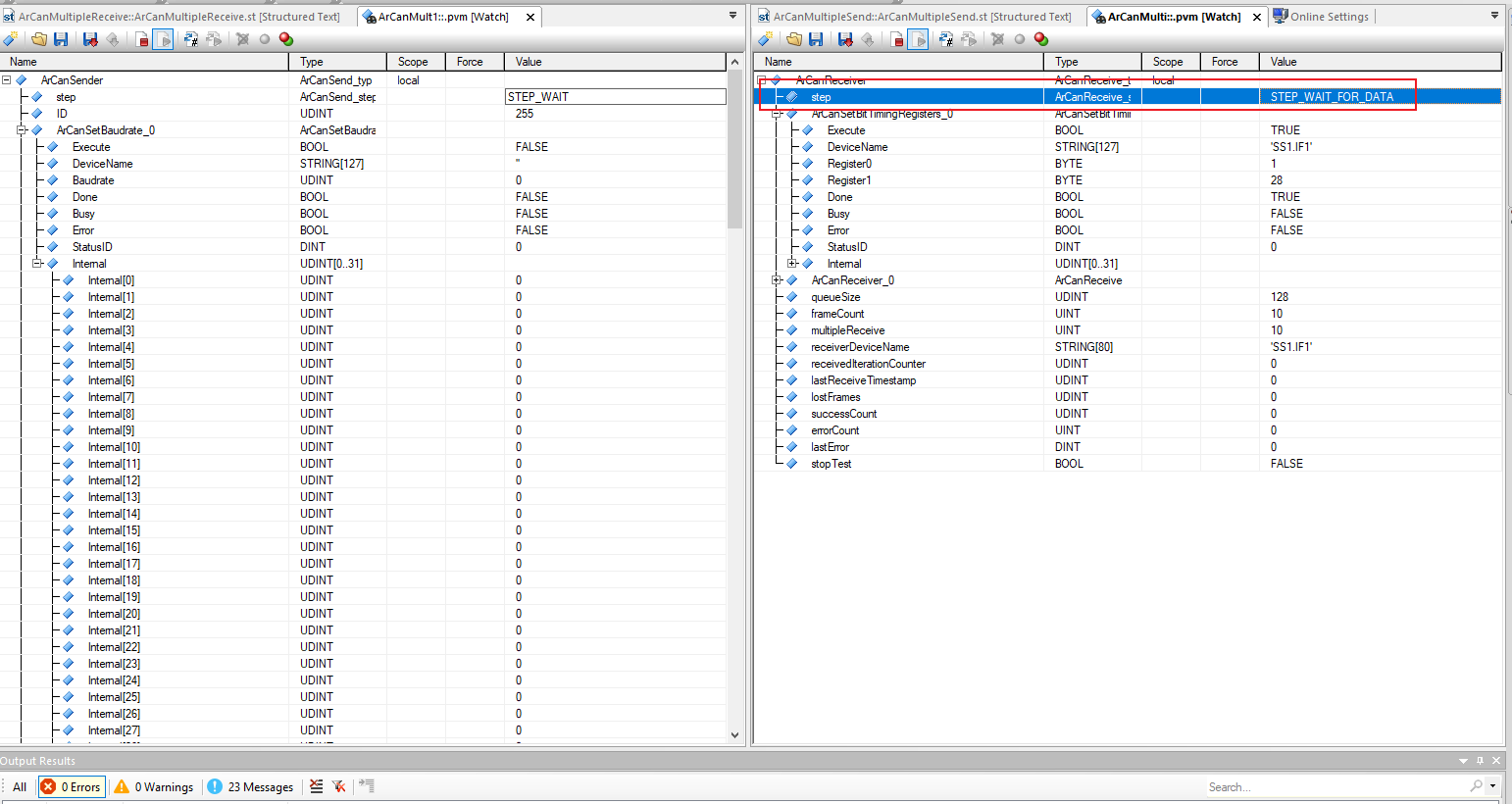Open the Online Settings tab

coord(1321,17)
